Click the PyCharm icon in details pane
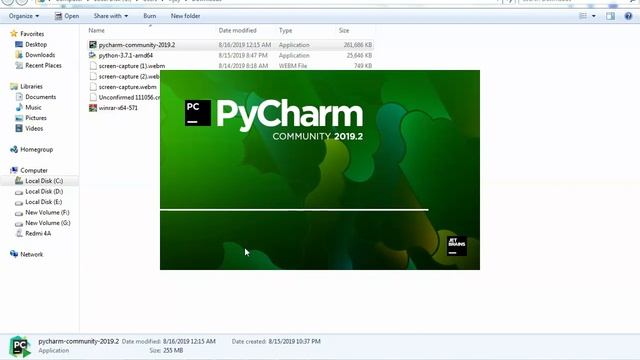 coord(20,347)
